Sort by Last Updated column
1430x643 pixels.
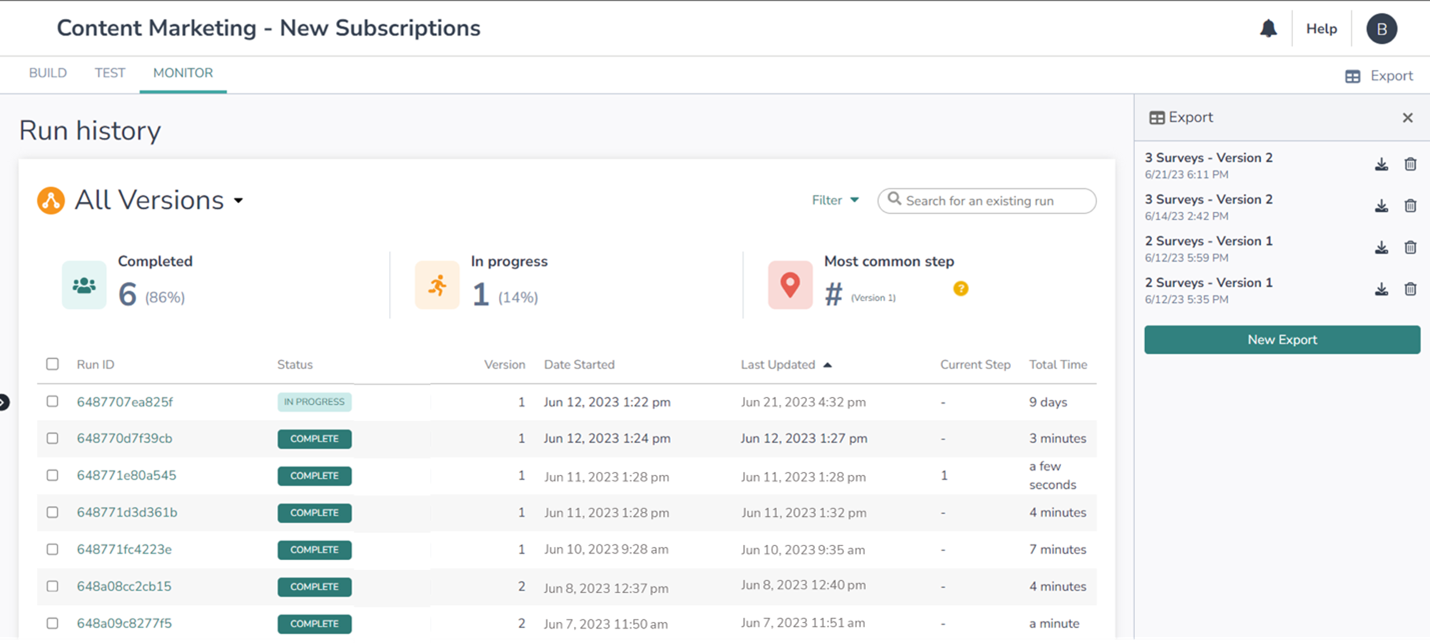coord(786,365)
